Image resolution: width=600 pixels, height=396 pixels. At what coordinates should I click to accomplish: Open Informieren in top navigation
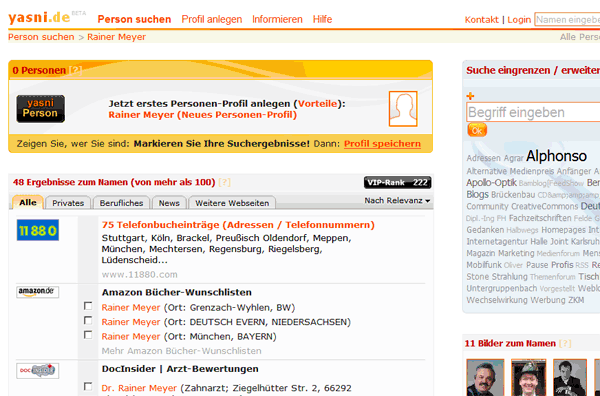[x=277, y=19]
